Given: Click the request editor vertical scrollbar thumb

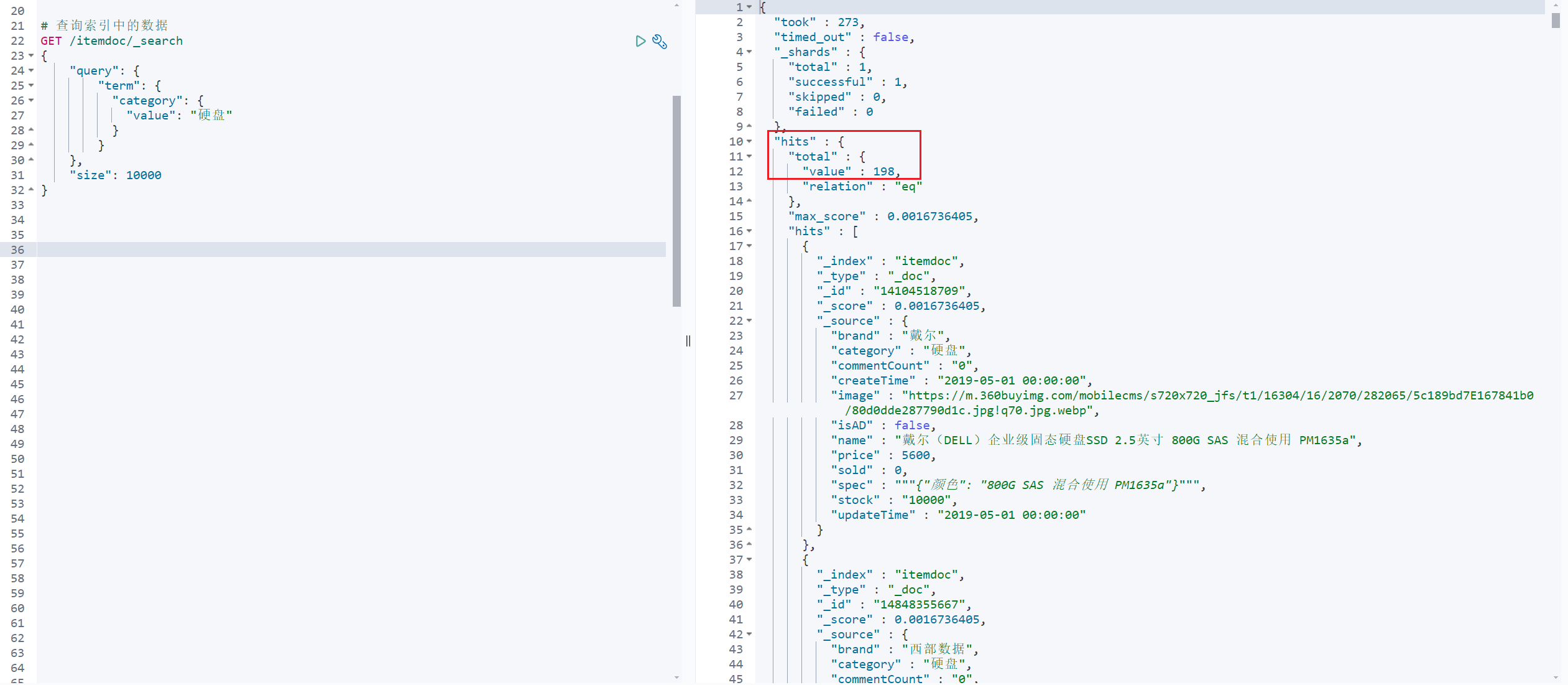Looking at the screenshot, I should 676,200.
